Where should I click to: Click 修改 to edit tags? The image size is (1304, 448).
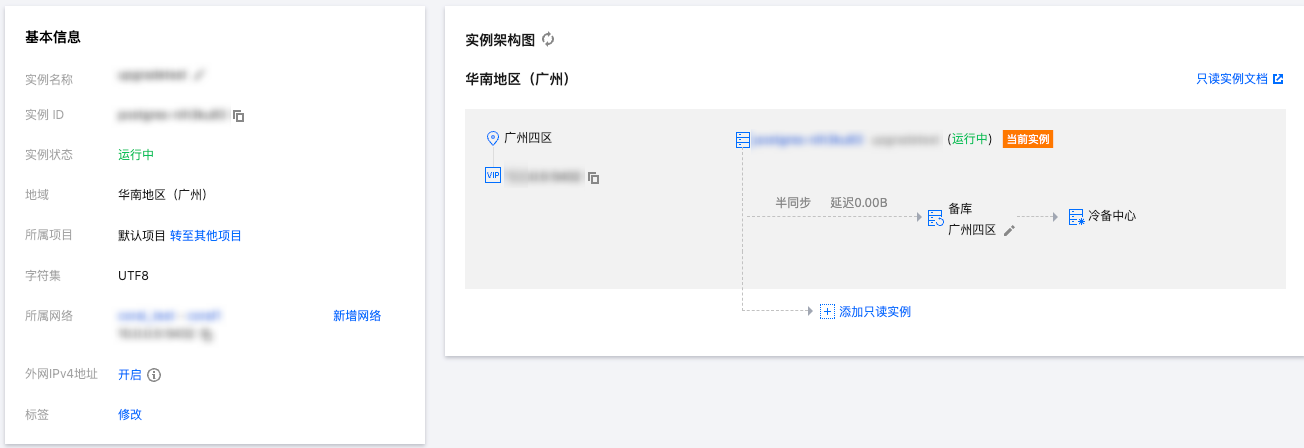[130, 414]
